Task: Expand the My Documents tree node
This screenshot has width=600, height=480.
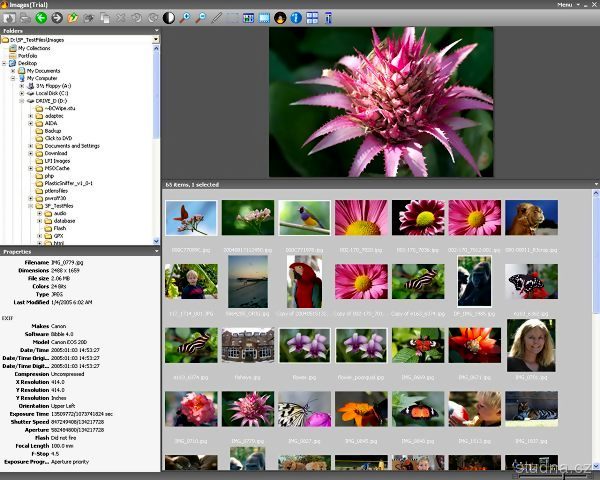Action: click(x=13, y=71)
